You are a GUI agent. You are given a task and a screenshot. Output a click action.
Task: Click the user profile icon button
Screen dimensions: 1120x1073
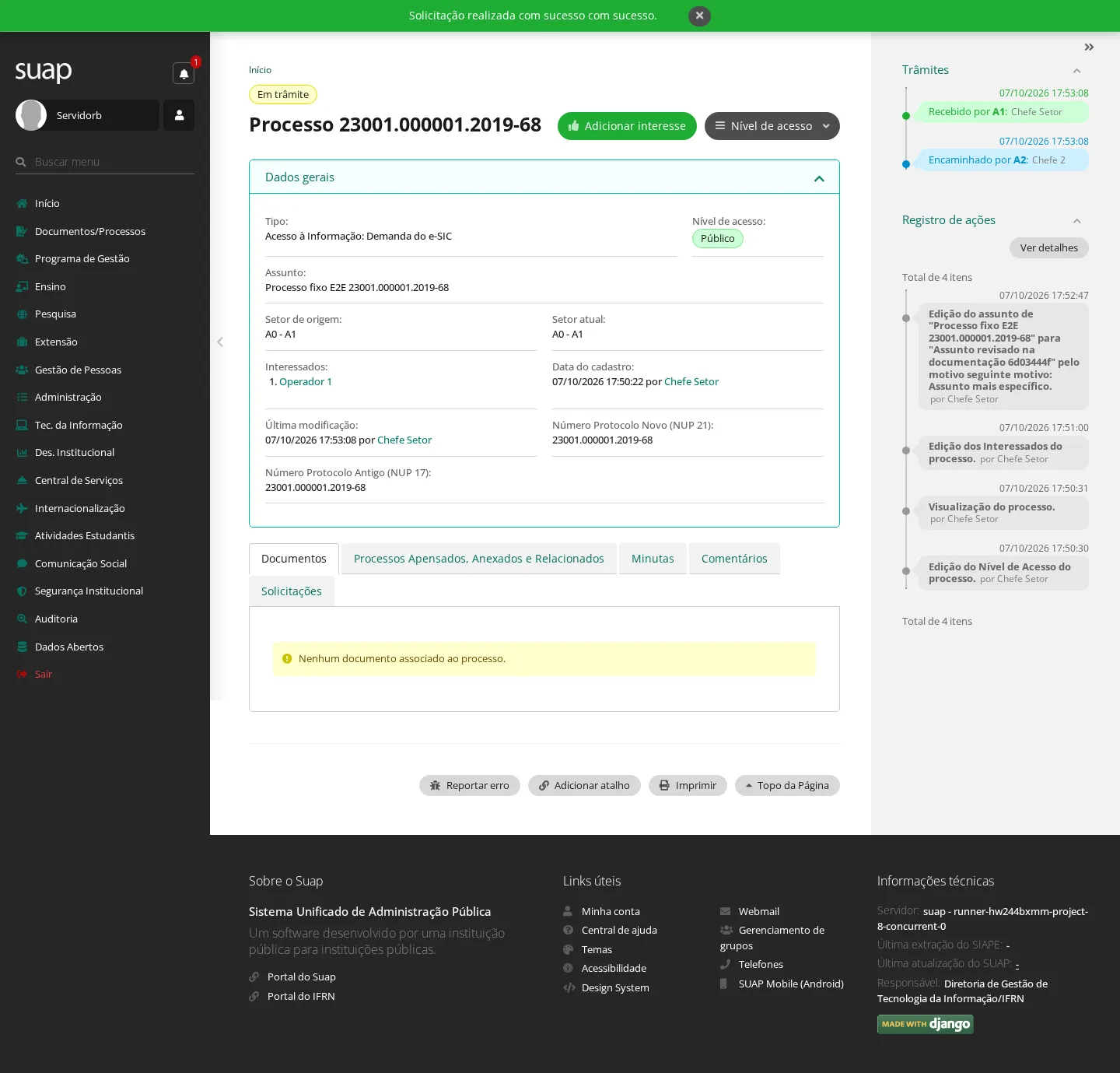point(179,115)
